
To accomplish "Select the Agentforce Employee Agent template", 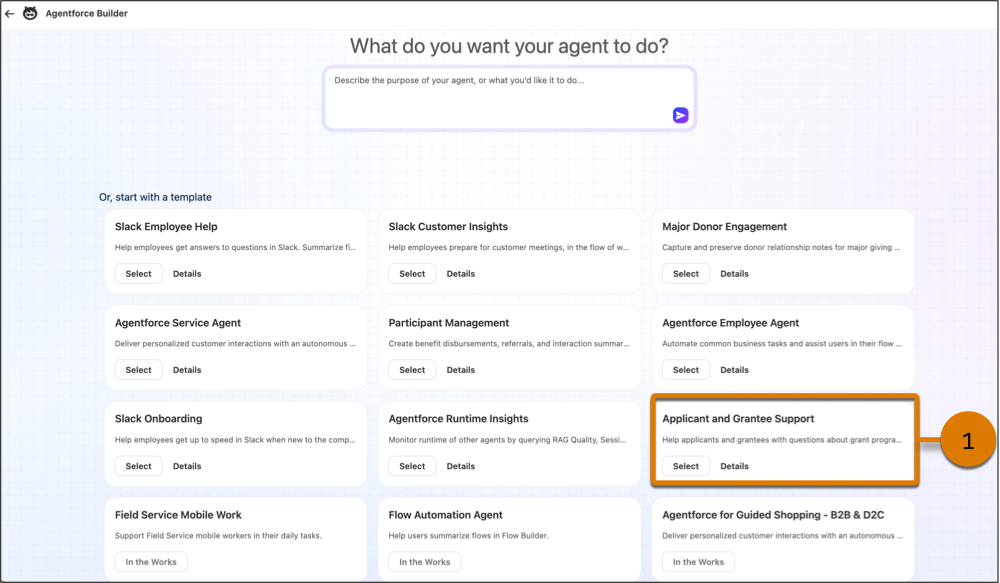I will 686,370.
